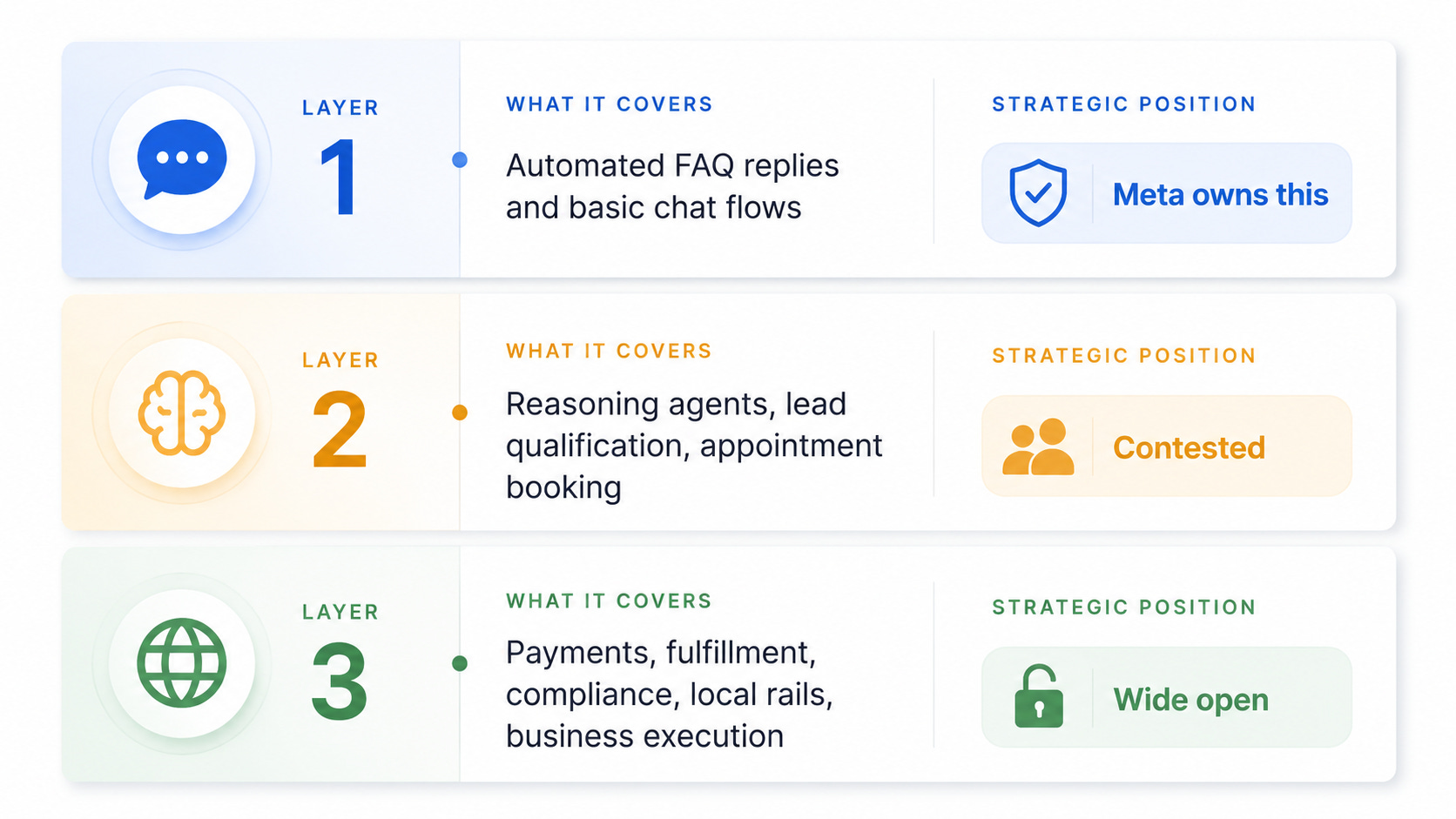Click the shield checkmark icon
This screenshot has height=819, width=1456.
pyautogui.click(x=1038, y=193)
